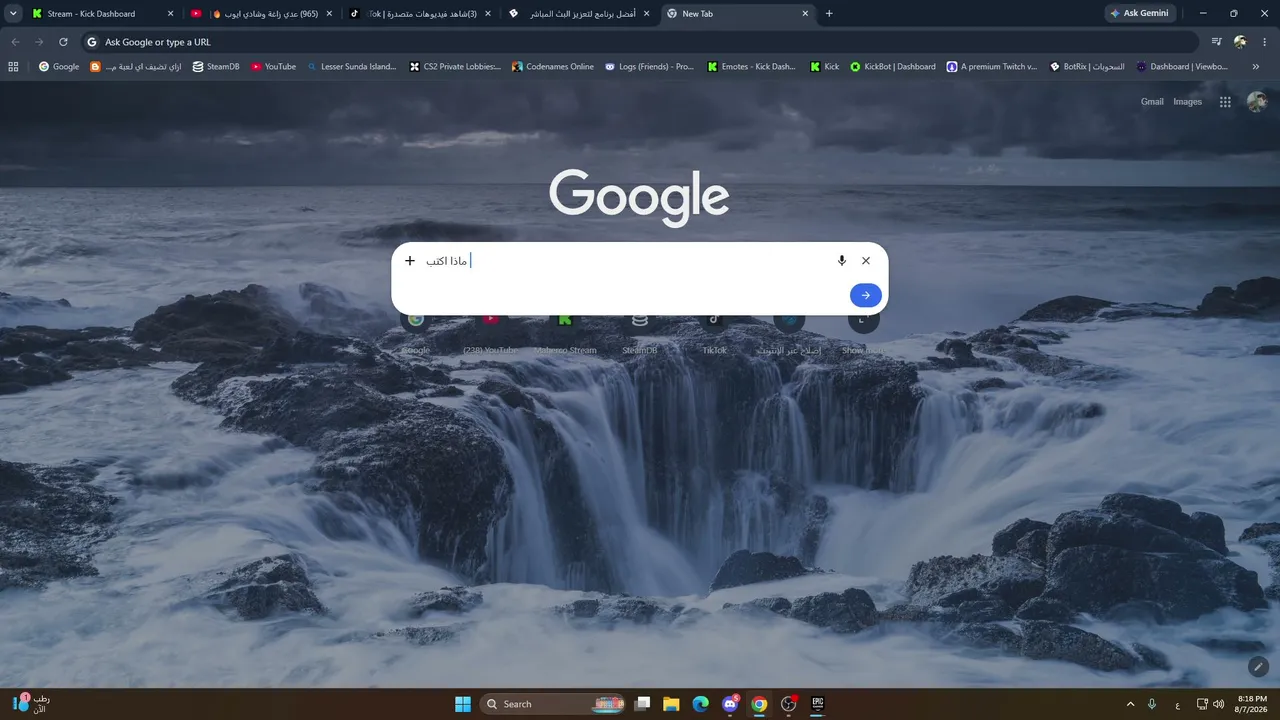This screenshot has width=1280, height=720.
Task: Open the Kick bookmark
Action: tap(824, 67)
